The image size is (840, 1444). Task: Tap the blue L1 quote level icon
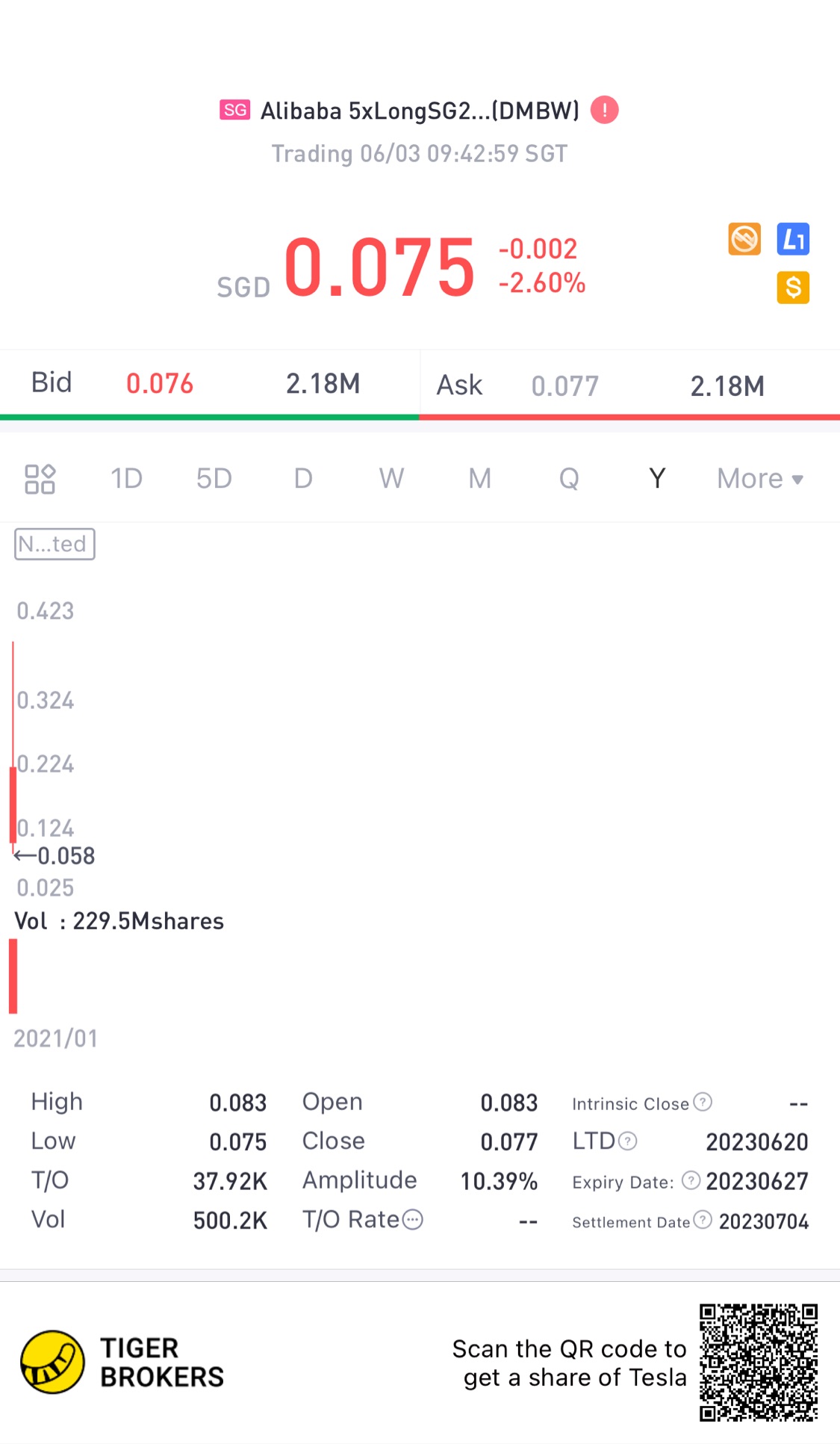[793, 239]
